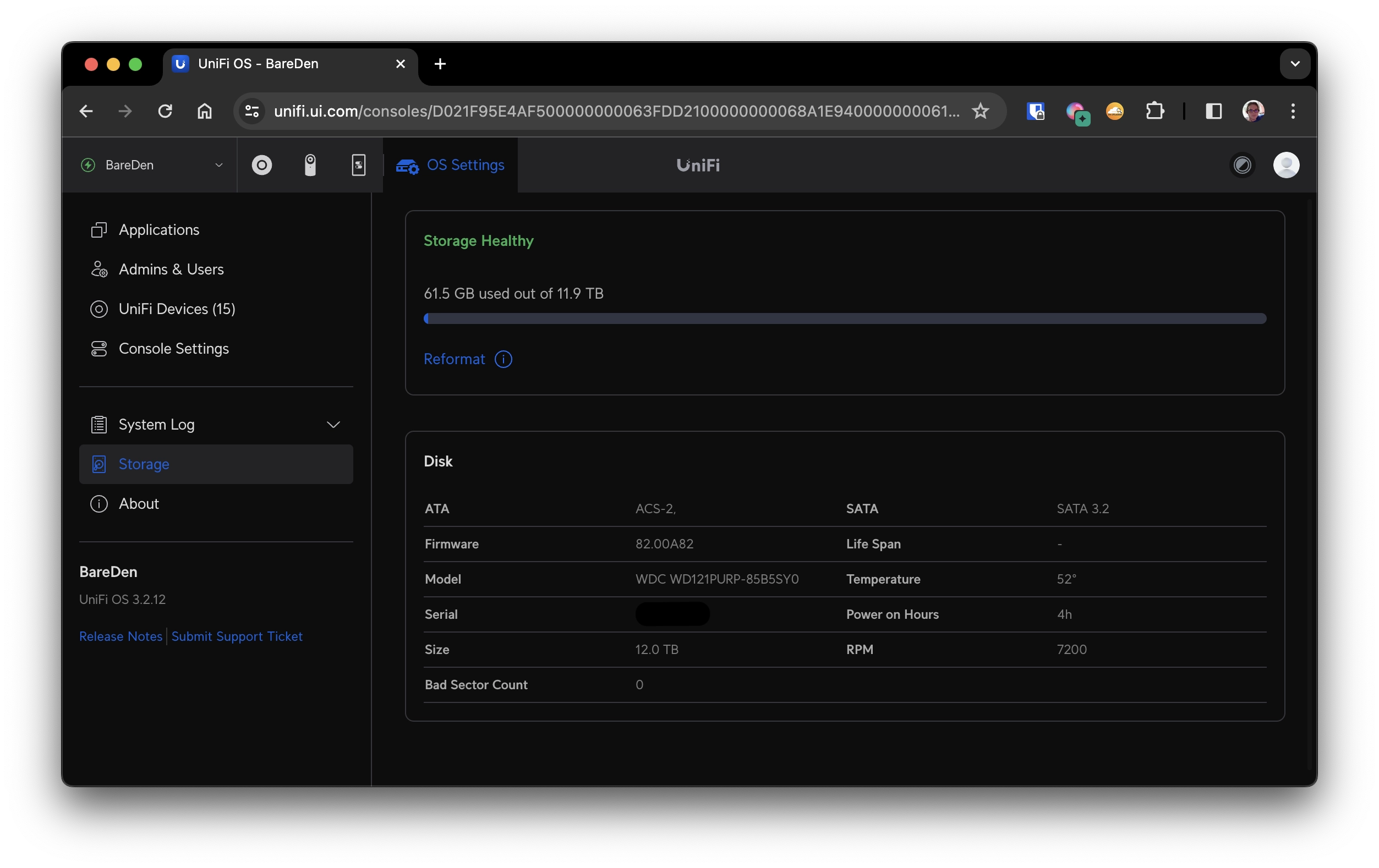Toggle the dark theme icon in header
This screenshot has width=1379, height=868.
click(x=1242, y=165)
